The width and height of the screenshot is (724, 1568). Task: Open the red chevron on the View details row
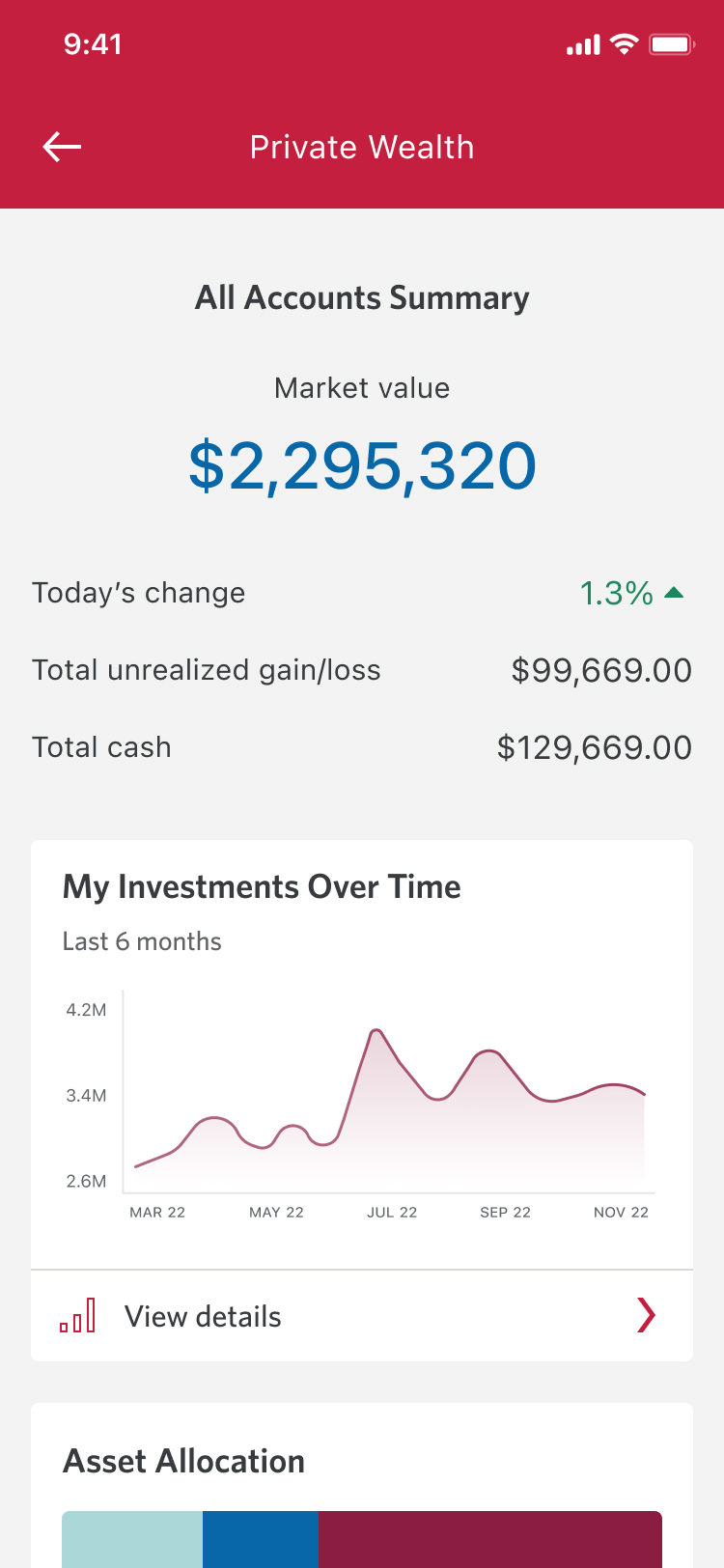(x=646, y=1315)
